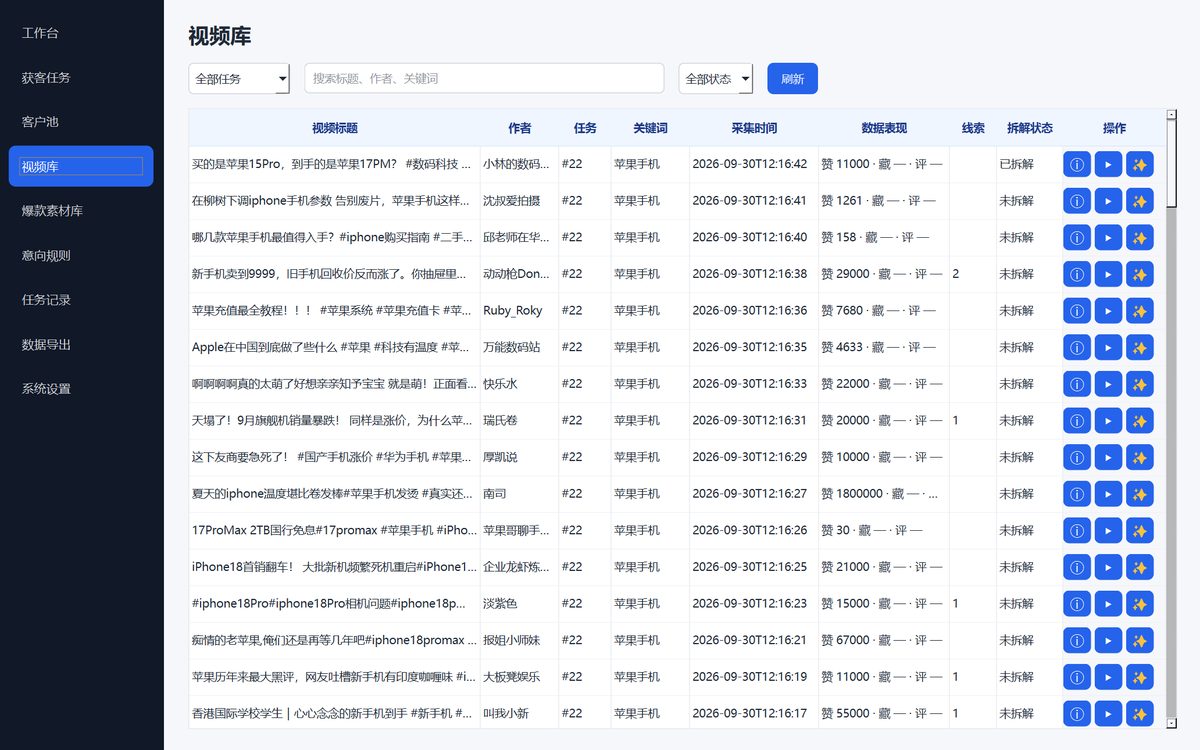Click the 刷新 refresh button
Image resolution: width=1200 pixels, height=750 pixels.
click(x=792, y=78)
